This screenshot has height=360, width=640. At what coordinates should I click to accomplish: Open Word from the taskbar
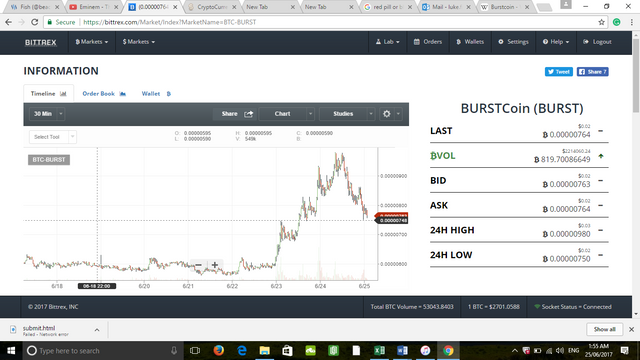click(402, 351)
